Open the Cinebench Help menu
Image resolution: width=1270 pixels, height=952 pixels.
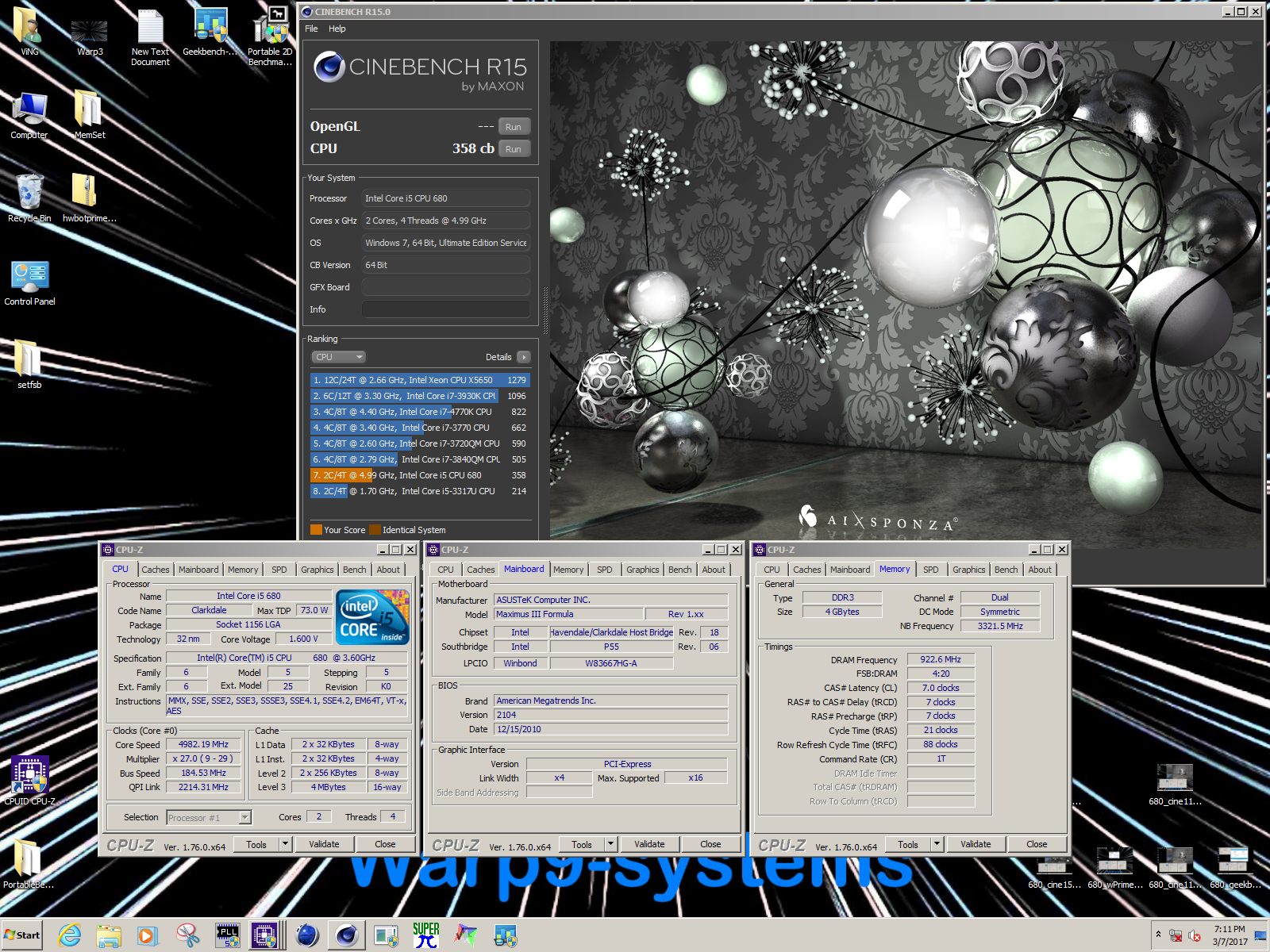pos(337,29)
